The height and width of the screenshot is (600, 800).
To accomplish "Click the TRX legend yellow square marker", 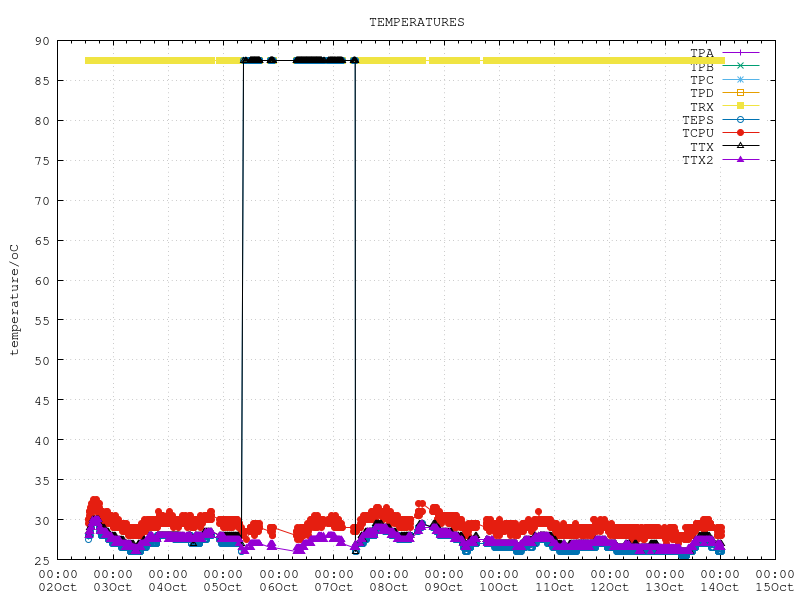I will (x=740, y=106).
